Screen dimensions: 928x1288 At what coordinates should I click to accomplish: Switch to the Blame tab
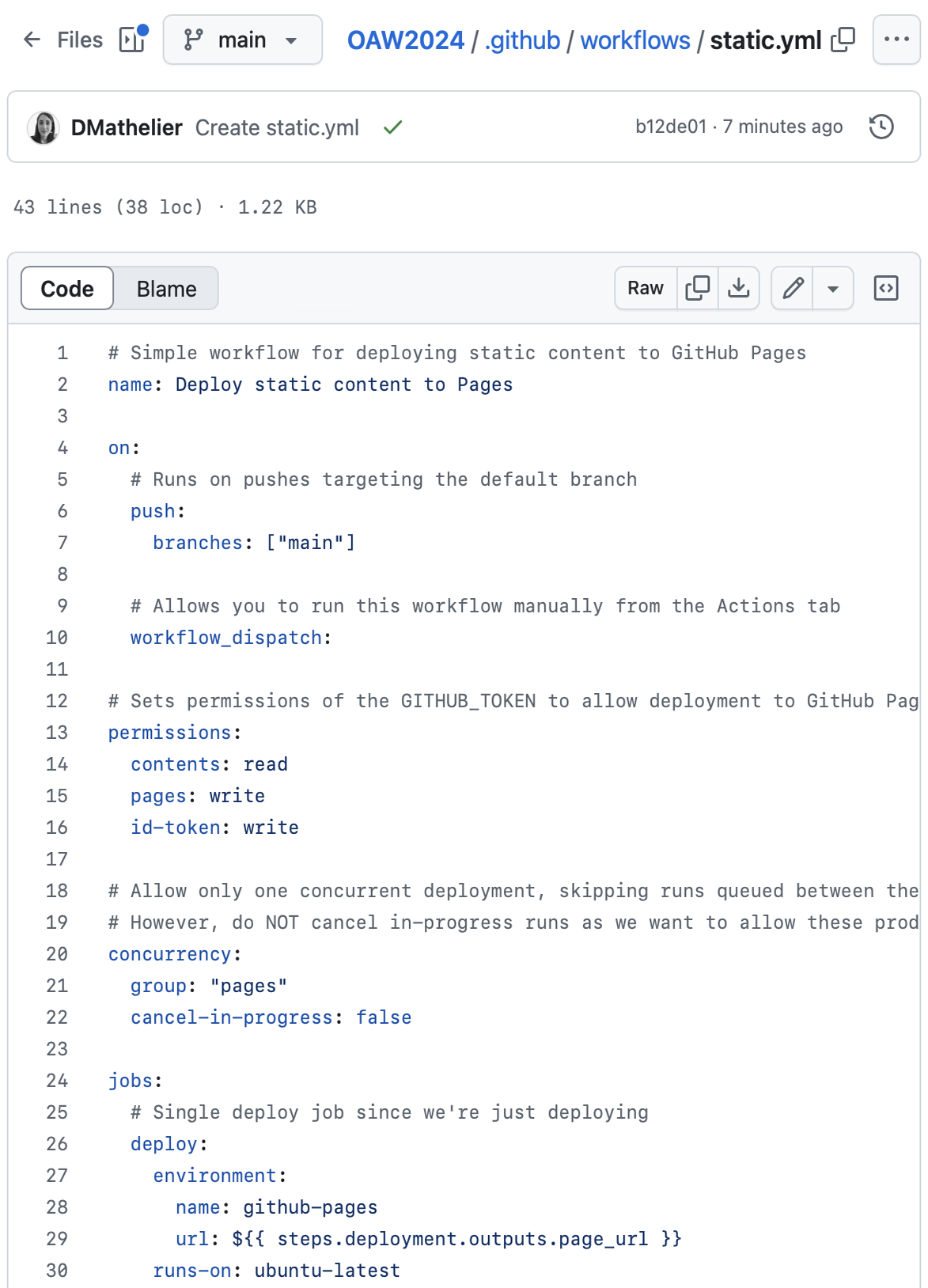click(166, 289)
